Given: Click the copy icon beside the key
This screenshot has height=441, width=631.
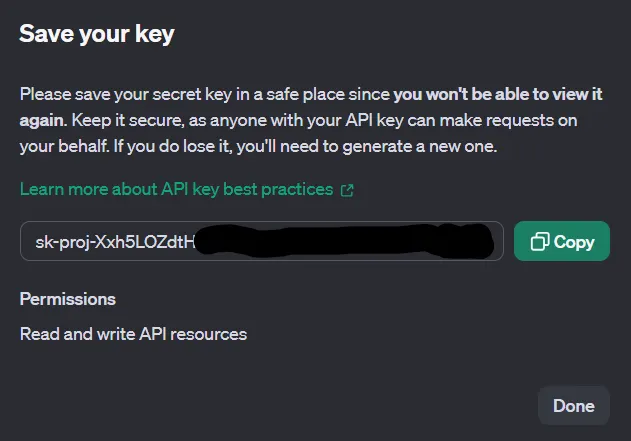Looking at the screenshot, I should coord(540,242).
